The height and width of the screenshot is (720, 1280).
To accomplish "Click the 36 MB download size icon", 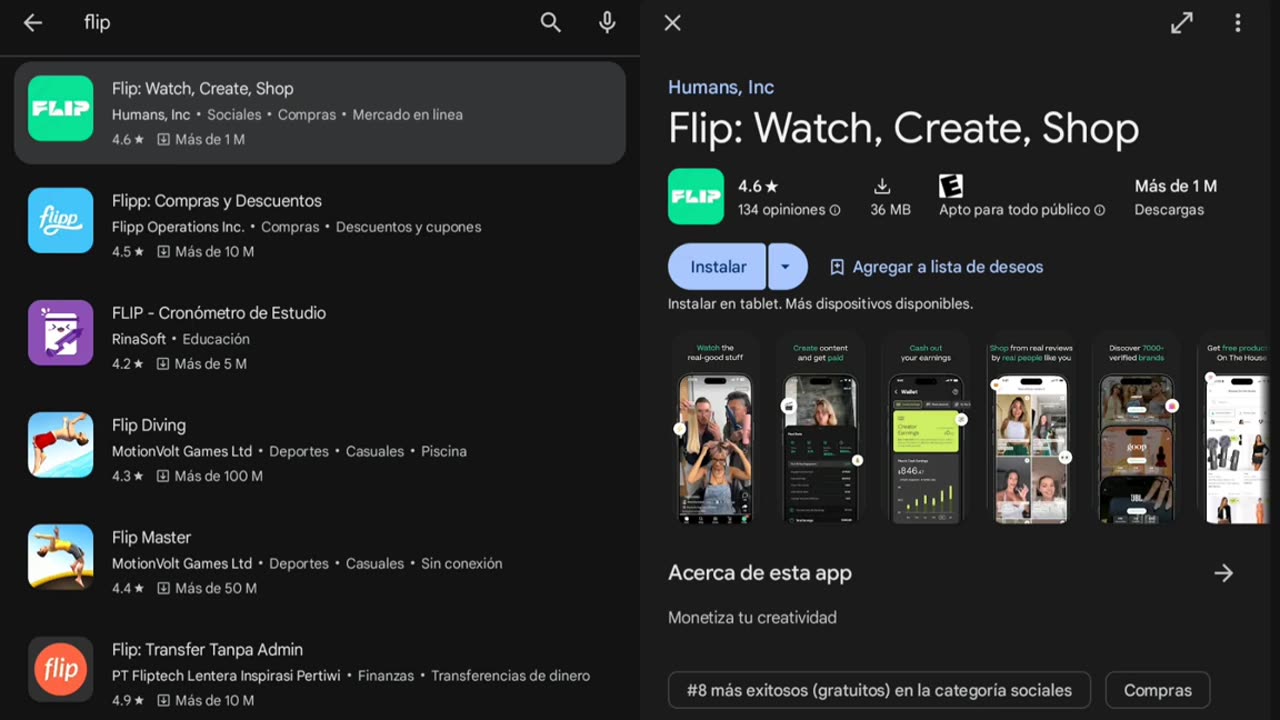I will 882,186.
